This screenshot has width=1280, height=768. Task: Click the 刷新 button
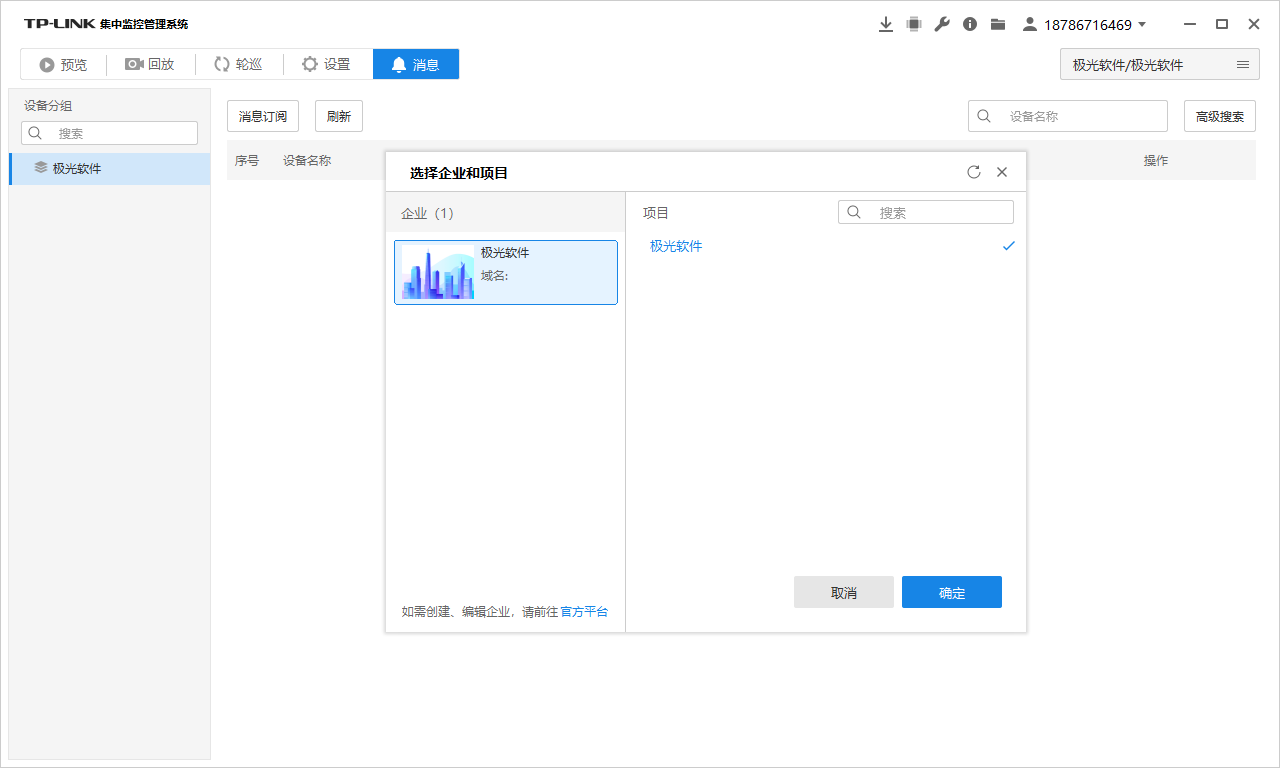(x=339, y=116)
